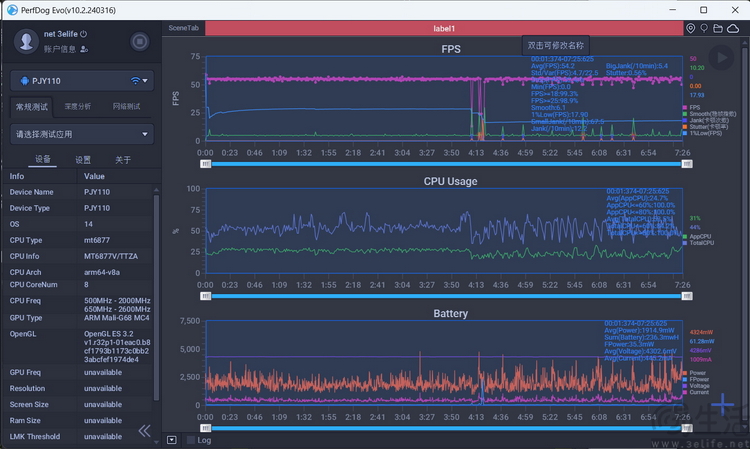The width and height of the screenshot is (750, 449).
Task: Click the MT6877V/TTZA CPU Info value
Action: click(111, 256)
